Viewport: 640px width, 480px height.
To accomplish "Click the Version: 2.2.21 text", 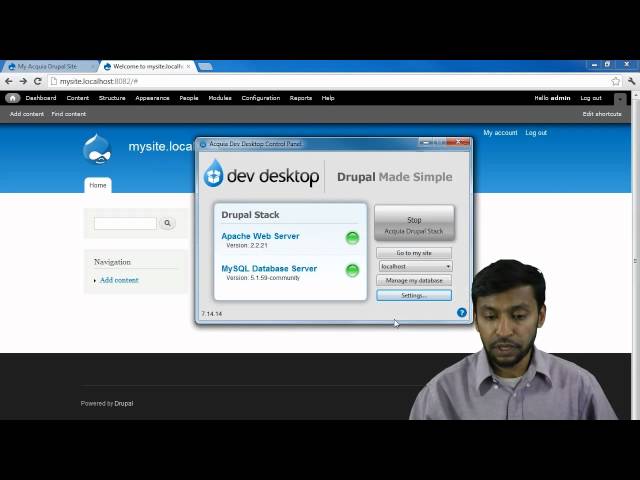I will pyautogui.click(x=247, y=245).
